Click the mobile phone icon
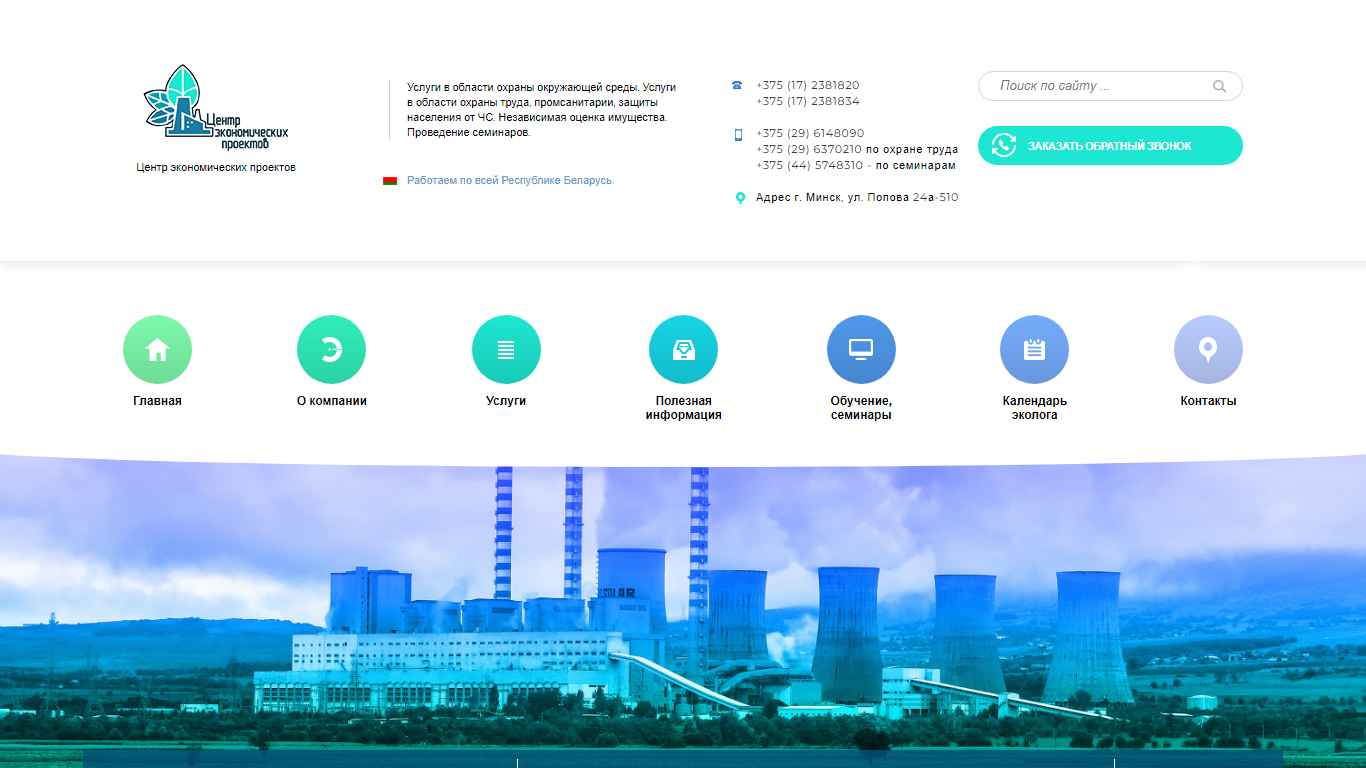Image resolution: width=1366 pixels, height=768 pixels. point(739,134)
